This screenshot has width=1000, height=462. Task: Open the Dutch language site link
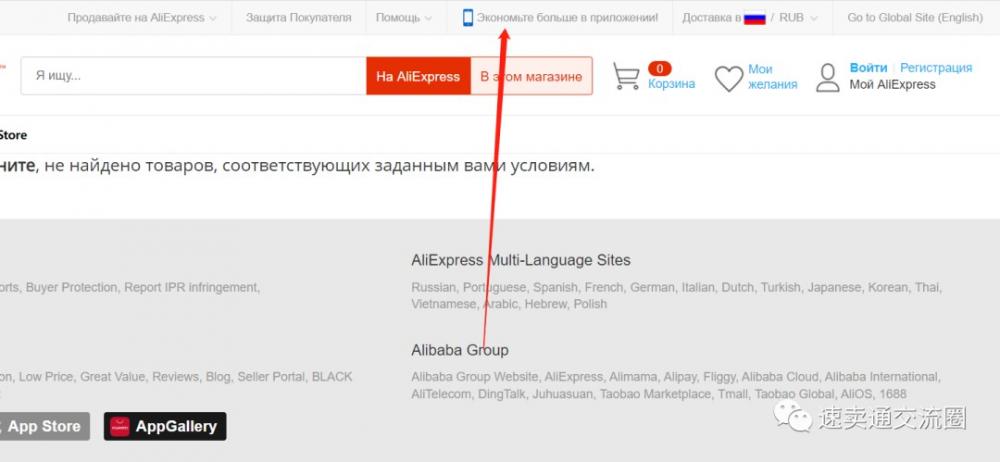[x=737, y=288]
